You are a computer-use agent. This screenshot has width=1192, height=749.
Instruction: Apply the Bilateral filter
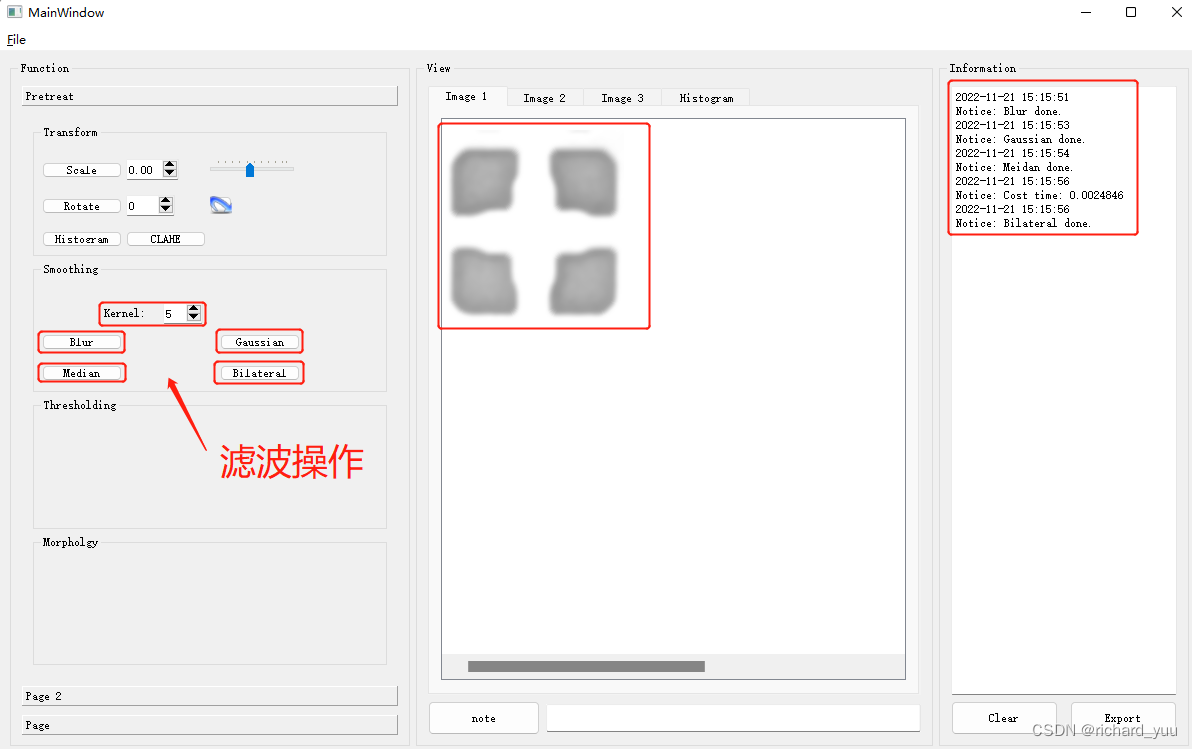(x=259, y=373)
